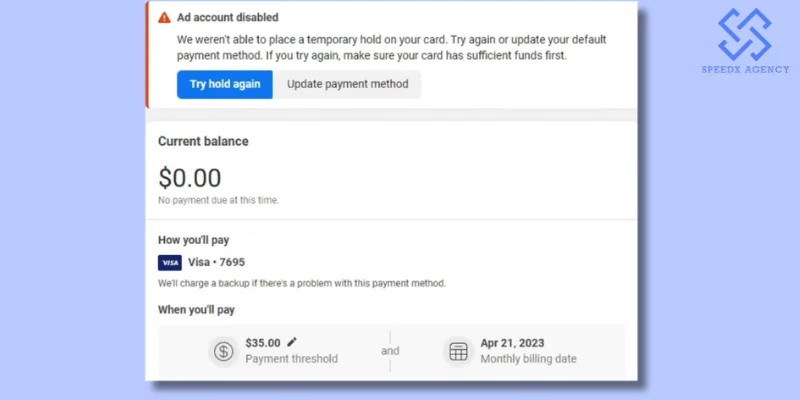Click the $35.00 threshold amount
The height and width of the screenshot is (400, 800).
click(263, 342)
